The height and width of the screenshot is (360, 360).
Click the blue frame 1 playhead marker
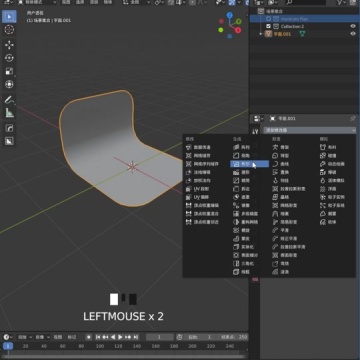(x=8, y=346)
